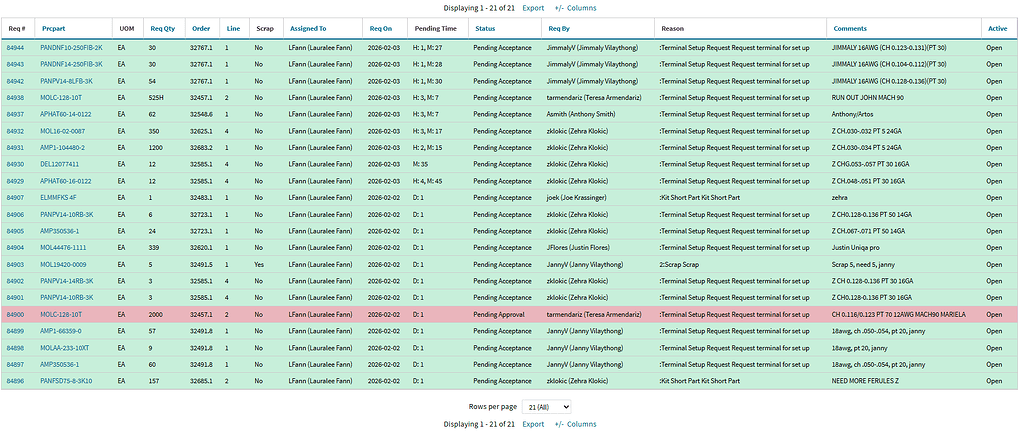
Task: Sort by the Assigned To column header
Action: [x=308, y=29]
